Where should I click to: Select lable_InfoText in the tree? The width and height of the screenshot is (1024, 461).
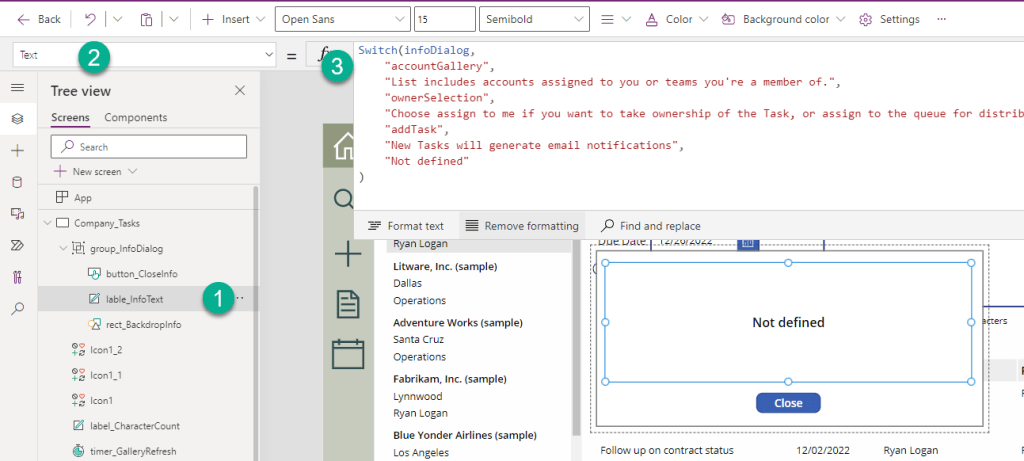pyautogui.click(x=134, y=299)
